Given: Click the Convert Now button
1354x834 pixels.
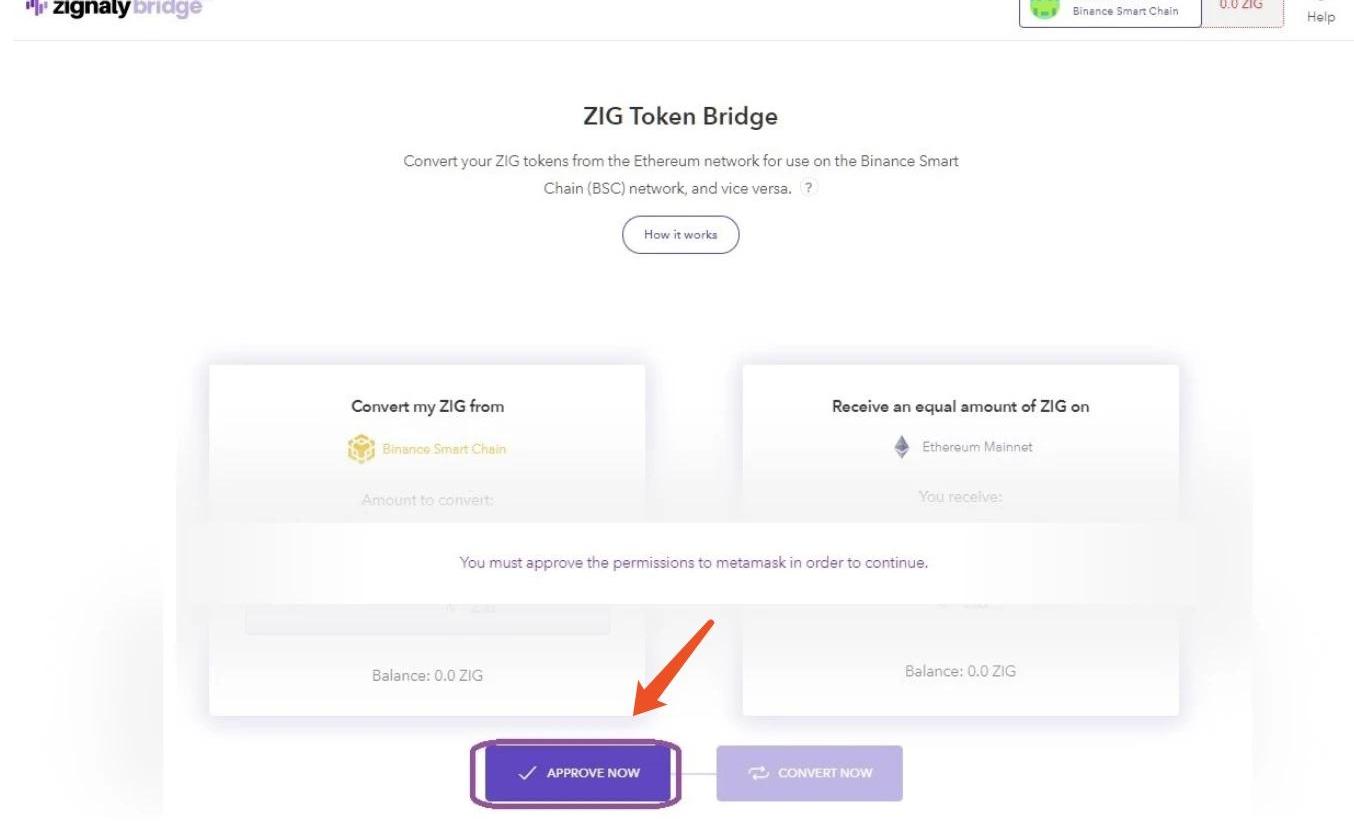Looking at the screenshot, I should [x=809, y=773].
